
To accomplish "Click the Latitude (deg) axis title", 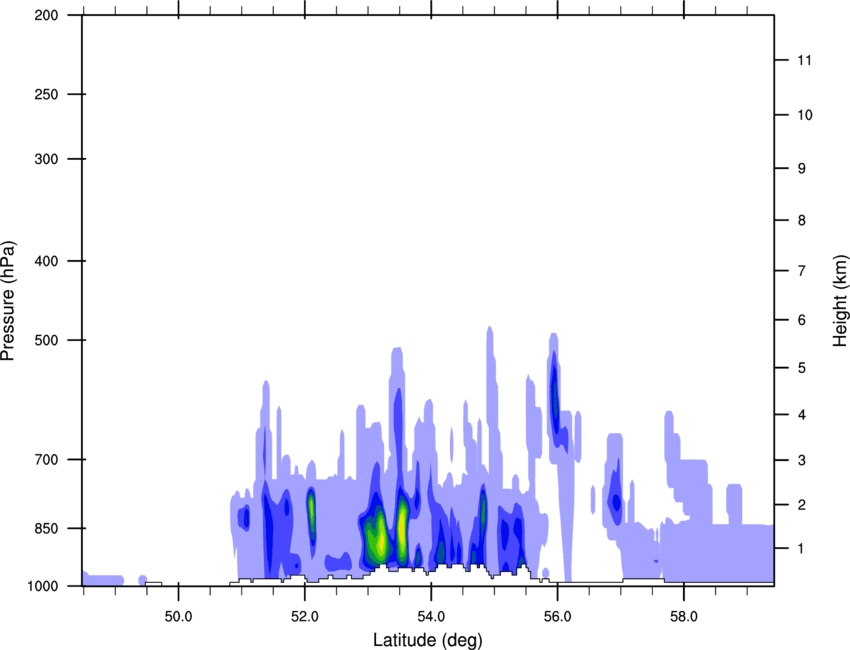I will pyautogui.click(x=428, y=640).
